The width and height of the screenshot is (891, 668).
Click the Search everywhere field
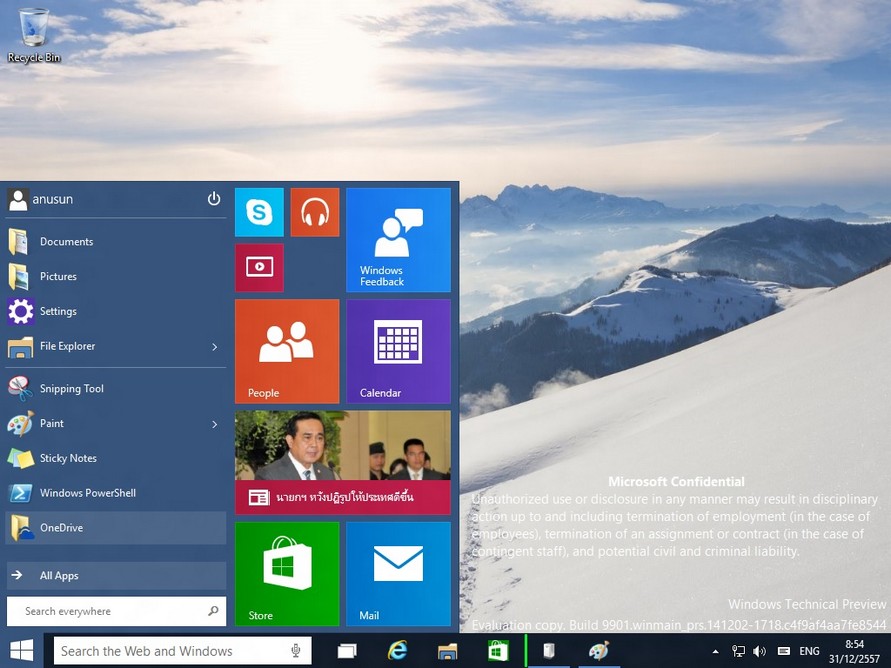click(x=116, y=611)
